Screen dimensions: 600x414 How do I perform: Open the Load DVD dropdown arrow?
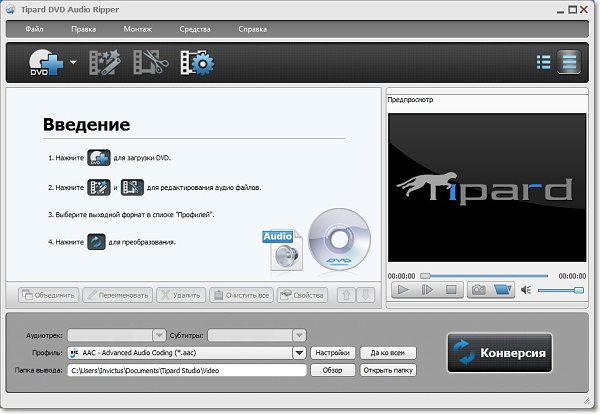click(x=73, y=62)
